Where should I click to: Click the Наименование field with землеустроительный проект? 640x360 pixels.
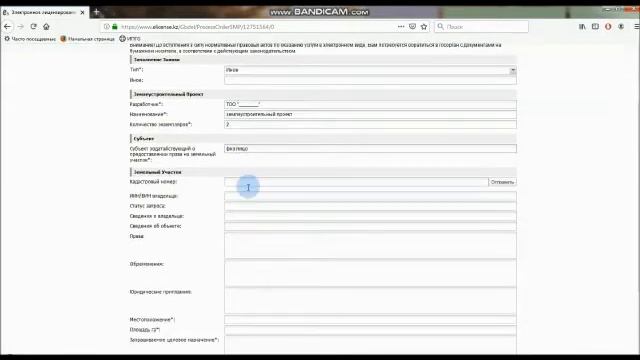370,115
